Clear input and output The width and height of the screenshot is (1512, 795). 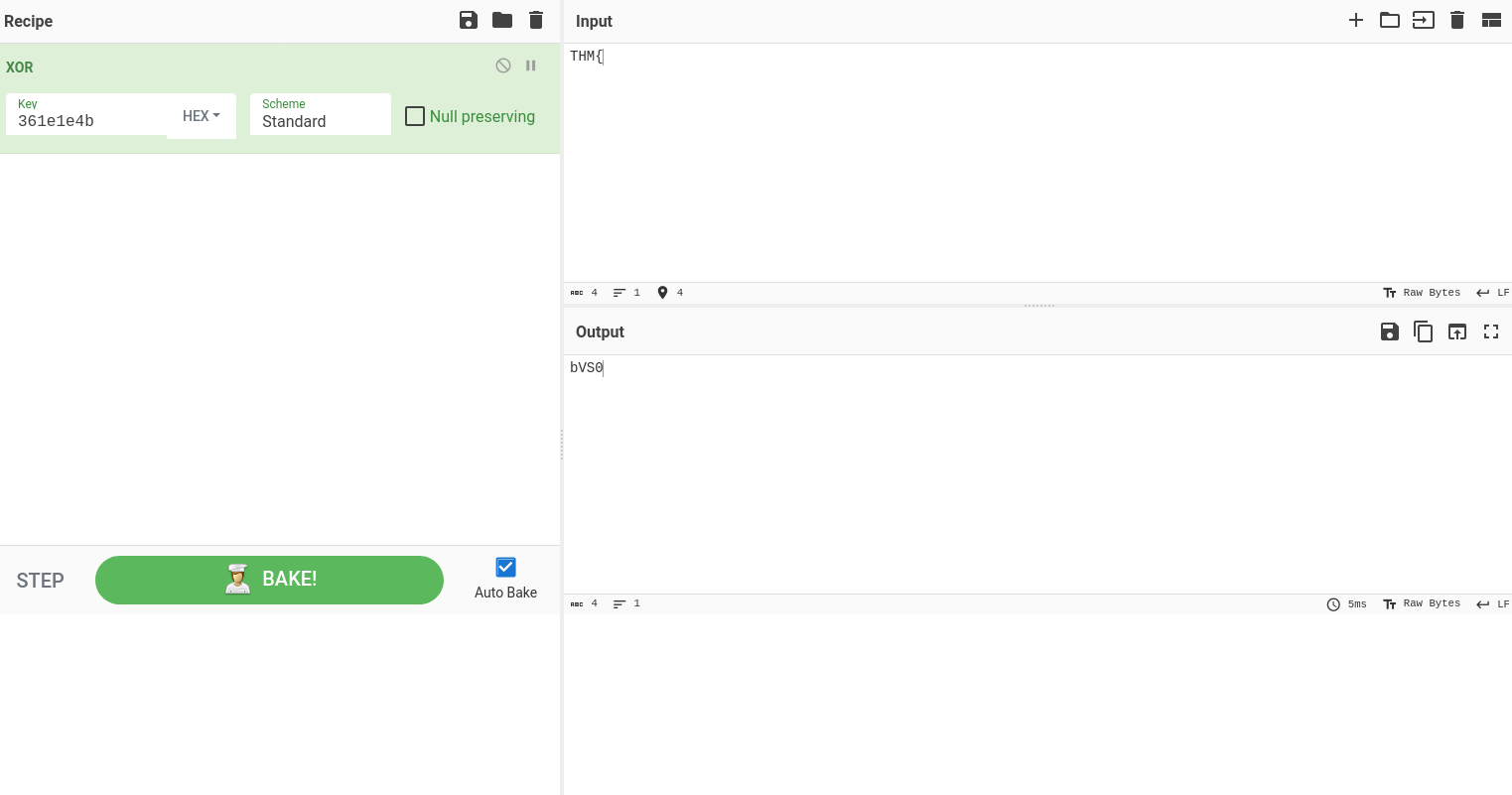point(1457,20)
